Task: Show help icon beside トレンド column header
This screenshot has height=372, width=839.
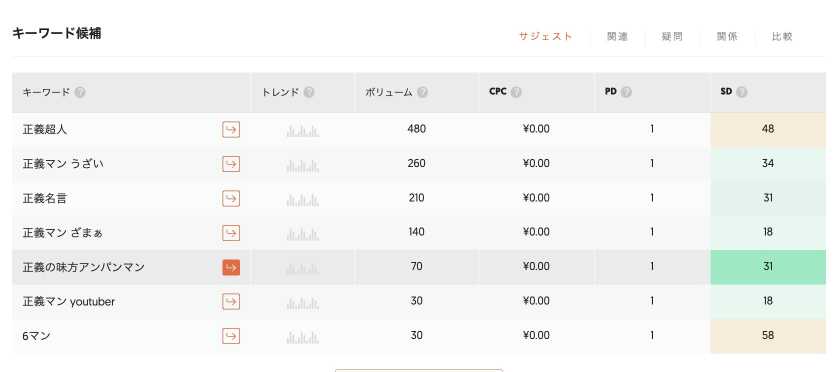Action: coord(309,92)
